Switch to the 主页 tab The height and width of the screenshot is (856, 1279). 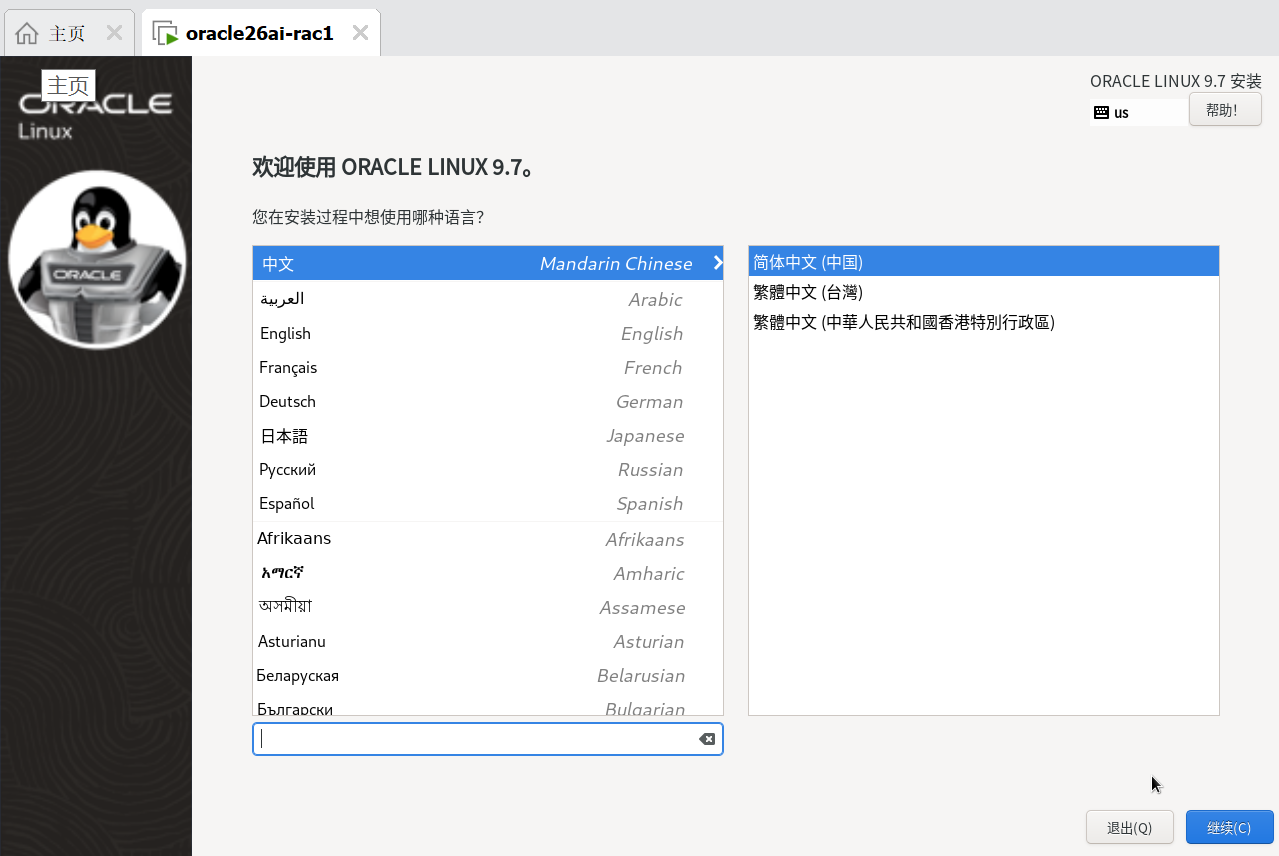coord(69,33)
